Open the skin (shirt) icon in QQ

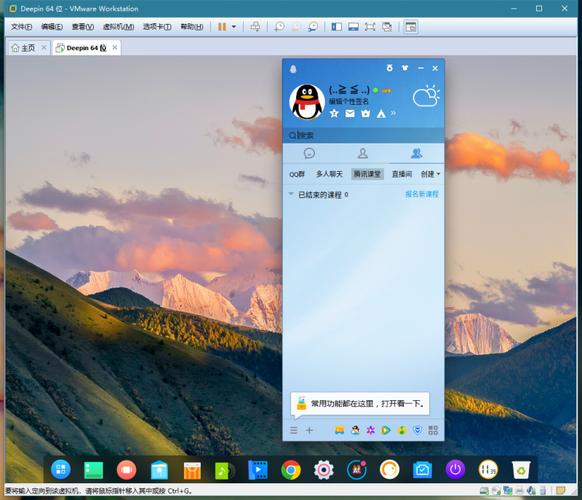[405, 68]
